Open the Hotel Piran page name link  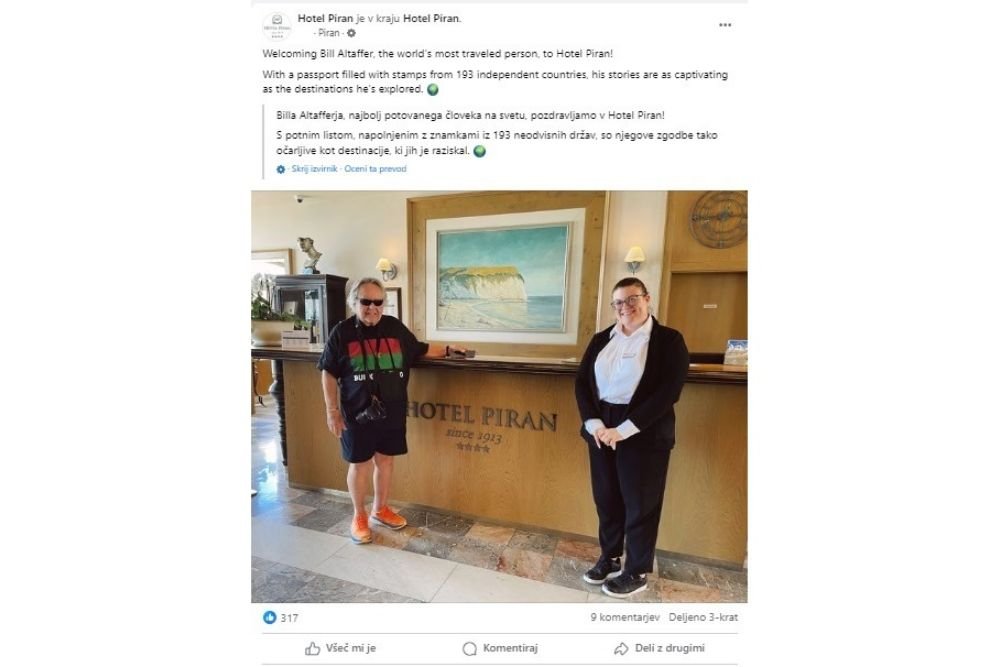[325, 19]
